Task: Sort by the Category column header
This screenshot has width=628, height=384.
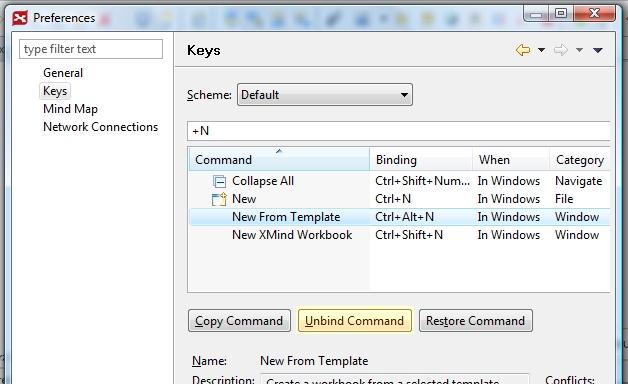Action: [x=580, y=159]
